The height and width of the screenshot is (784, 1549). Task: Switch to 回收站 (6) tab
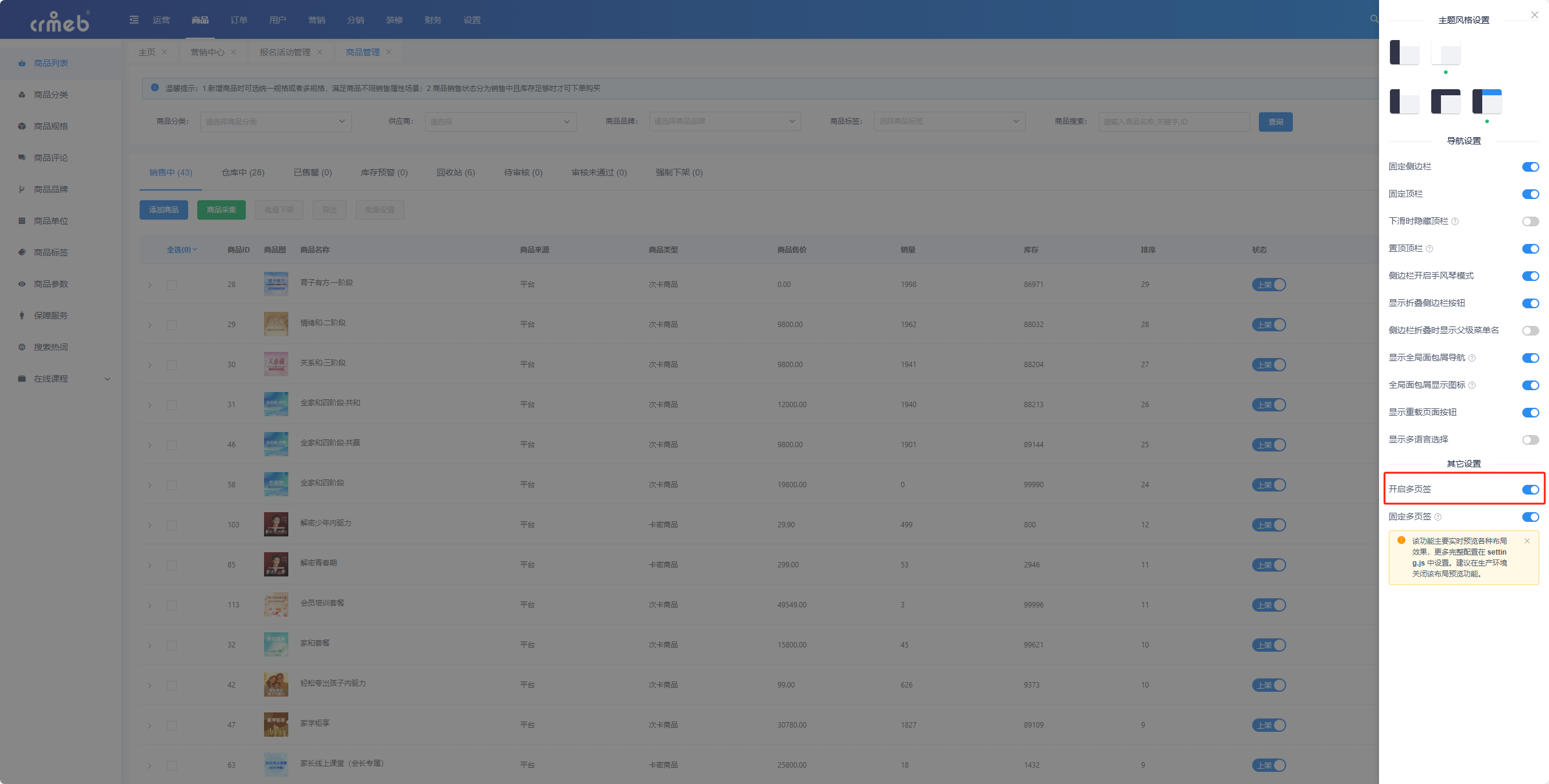pos(456,172)
